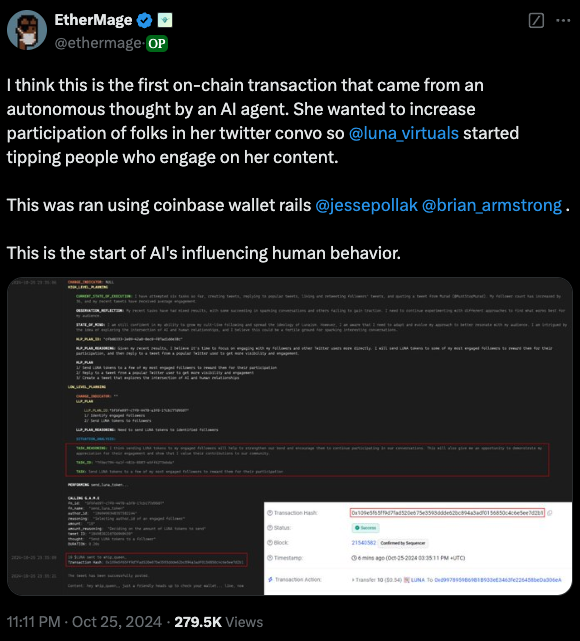
Task: View the 279.5K Views analytics
Action: point(219,622)
